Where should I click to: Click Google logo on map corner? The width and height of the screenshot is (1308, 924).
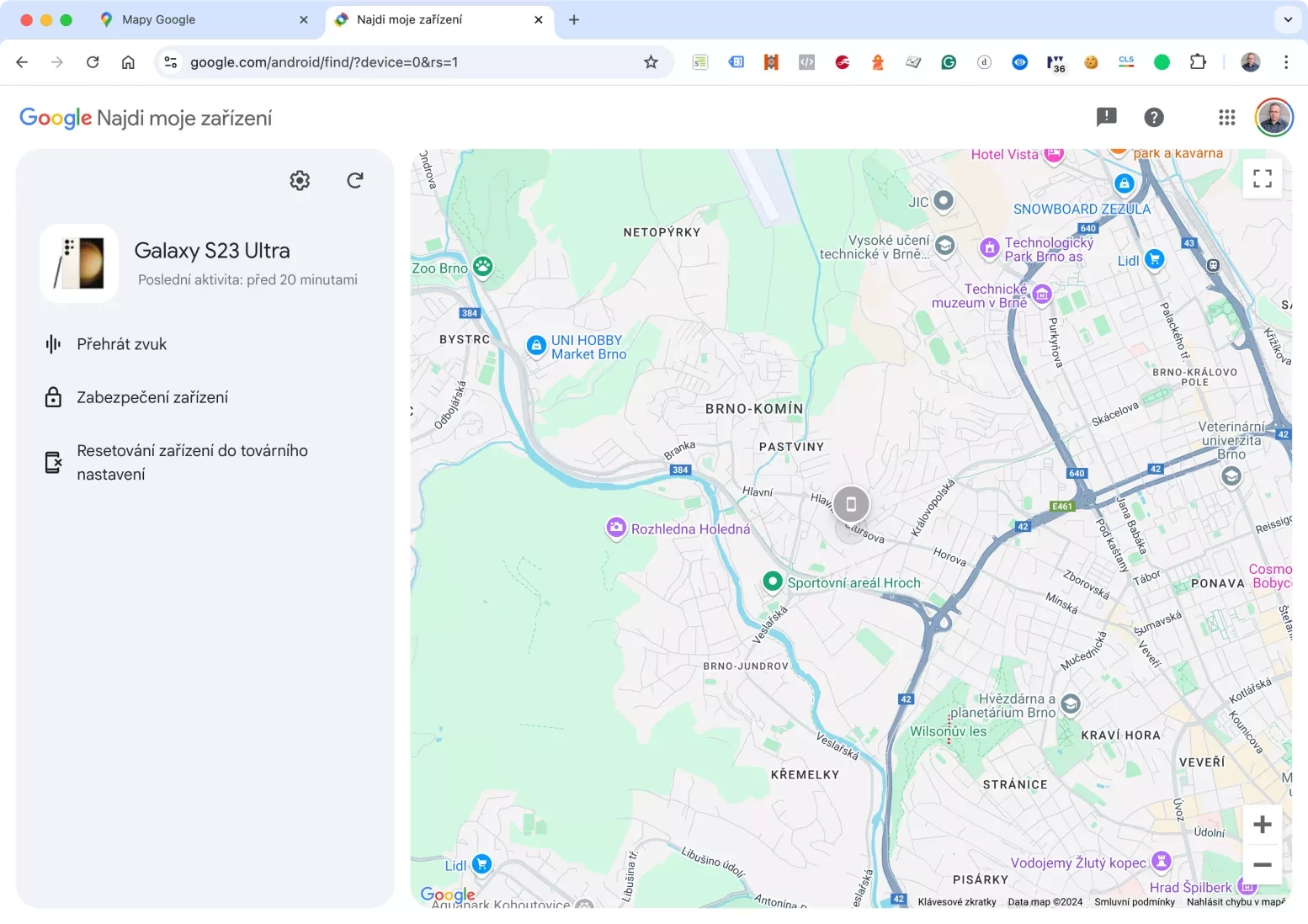[x=448, y=895]
